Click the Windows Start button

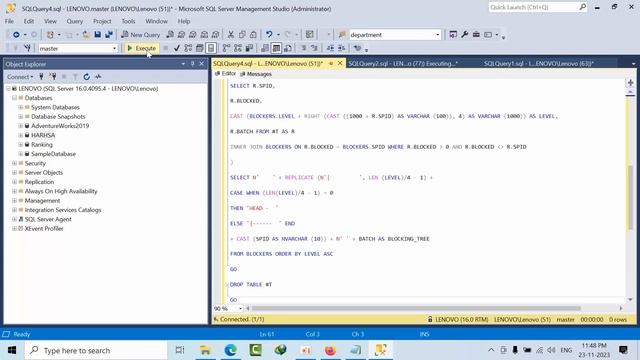(12, 350)
